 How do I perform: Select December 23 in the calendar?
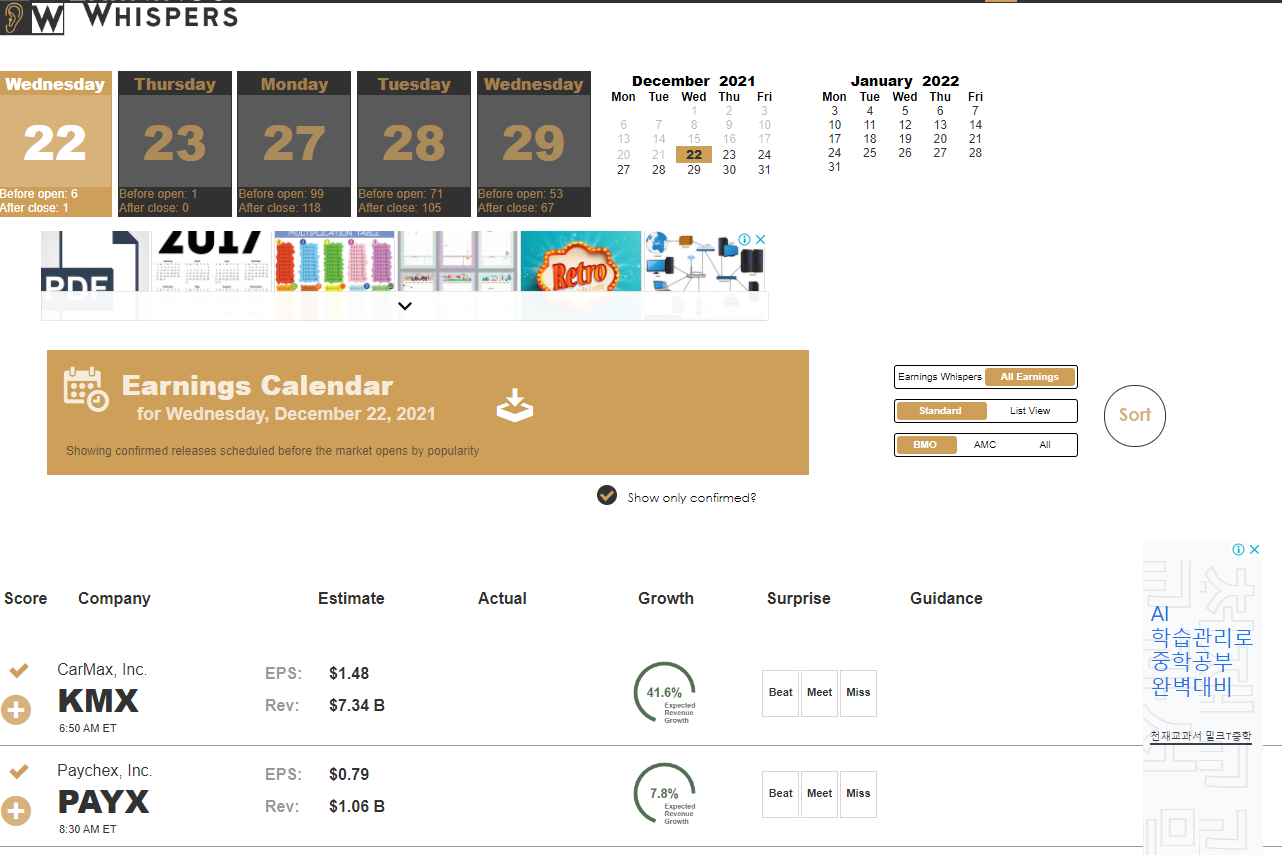(x=729, y=155)
